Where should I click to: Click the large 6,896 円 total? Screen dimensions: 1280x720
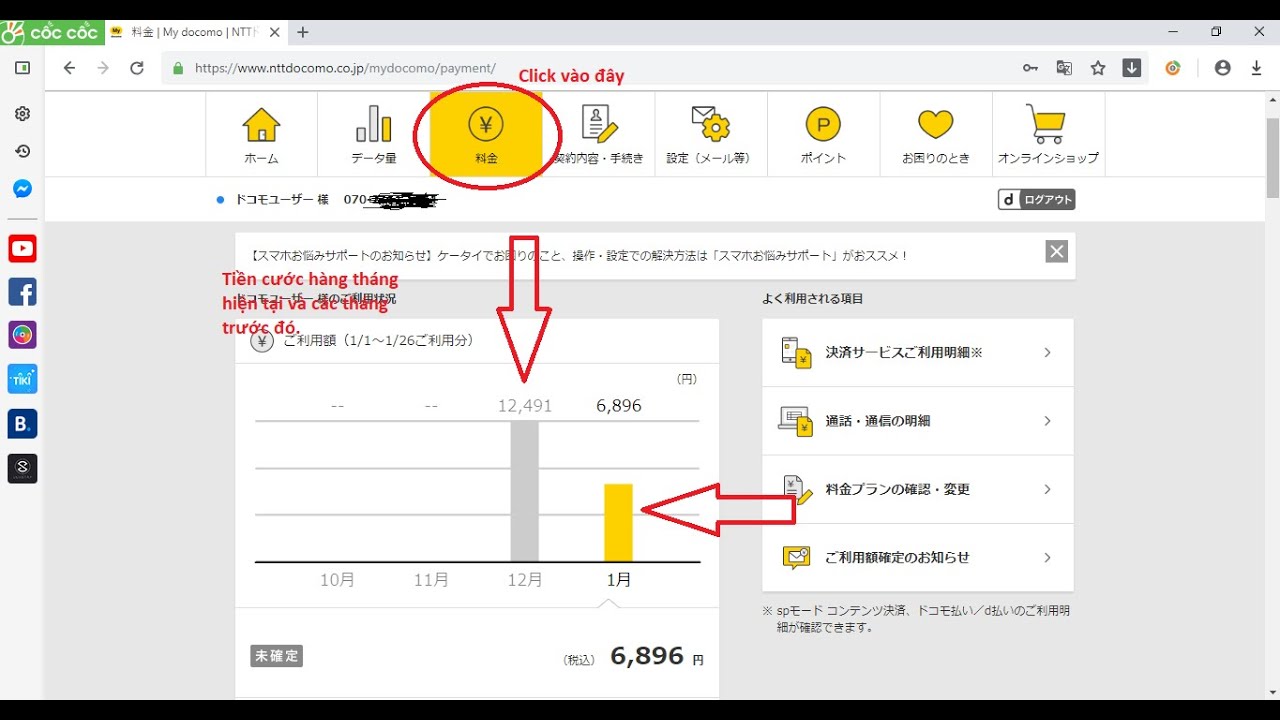(x=656, y=656)
